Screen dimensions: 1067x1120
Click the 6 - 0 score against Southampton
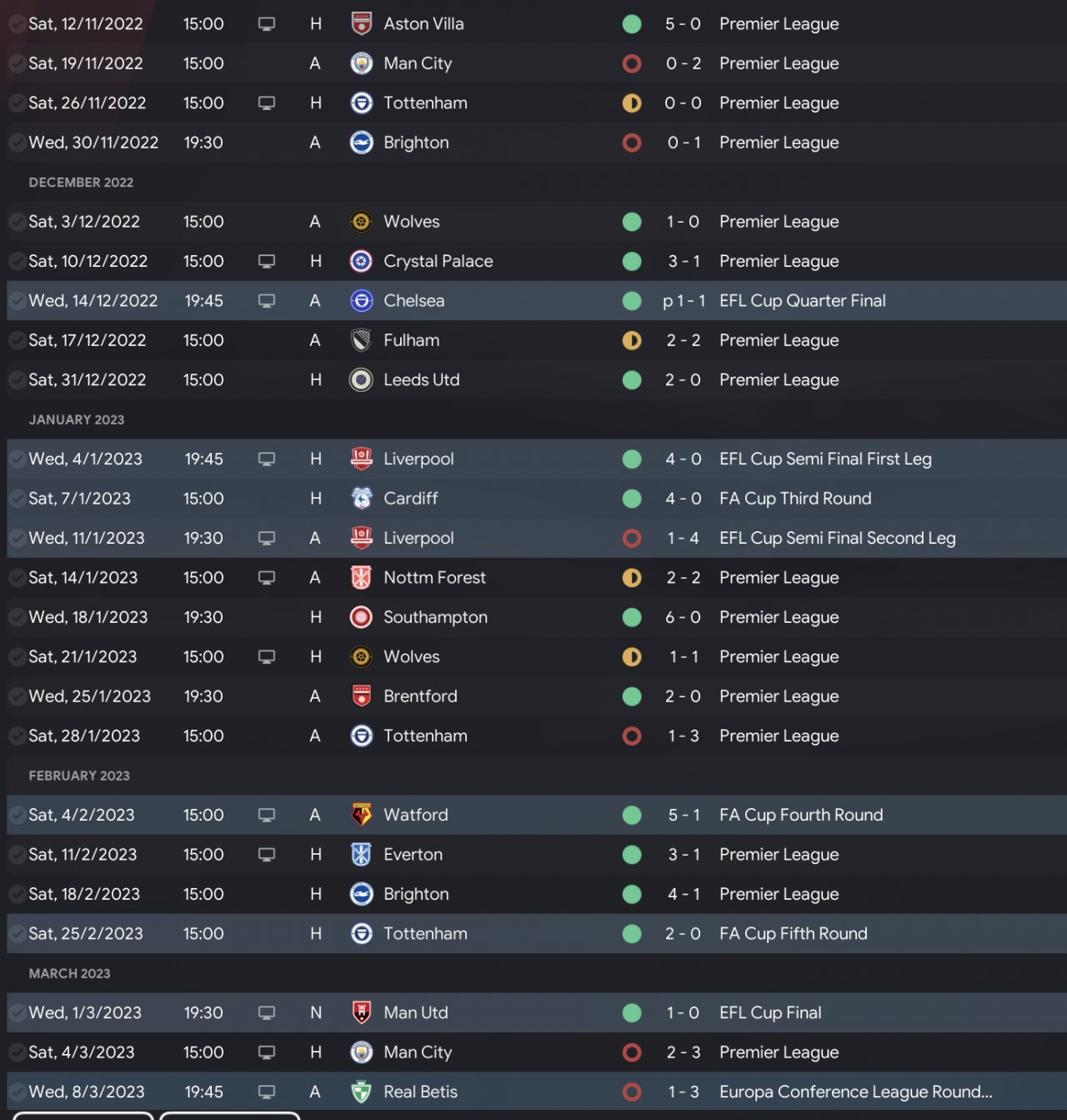click(x=683, y=617)
